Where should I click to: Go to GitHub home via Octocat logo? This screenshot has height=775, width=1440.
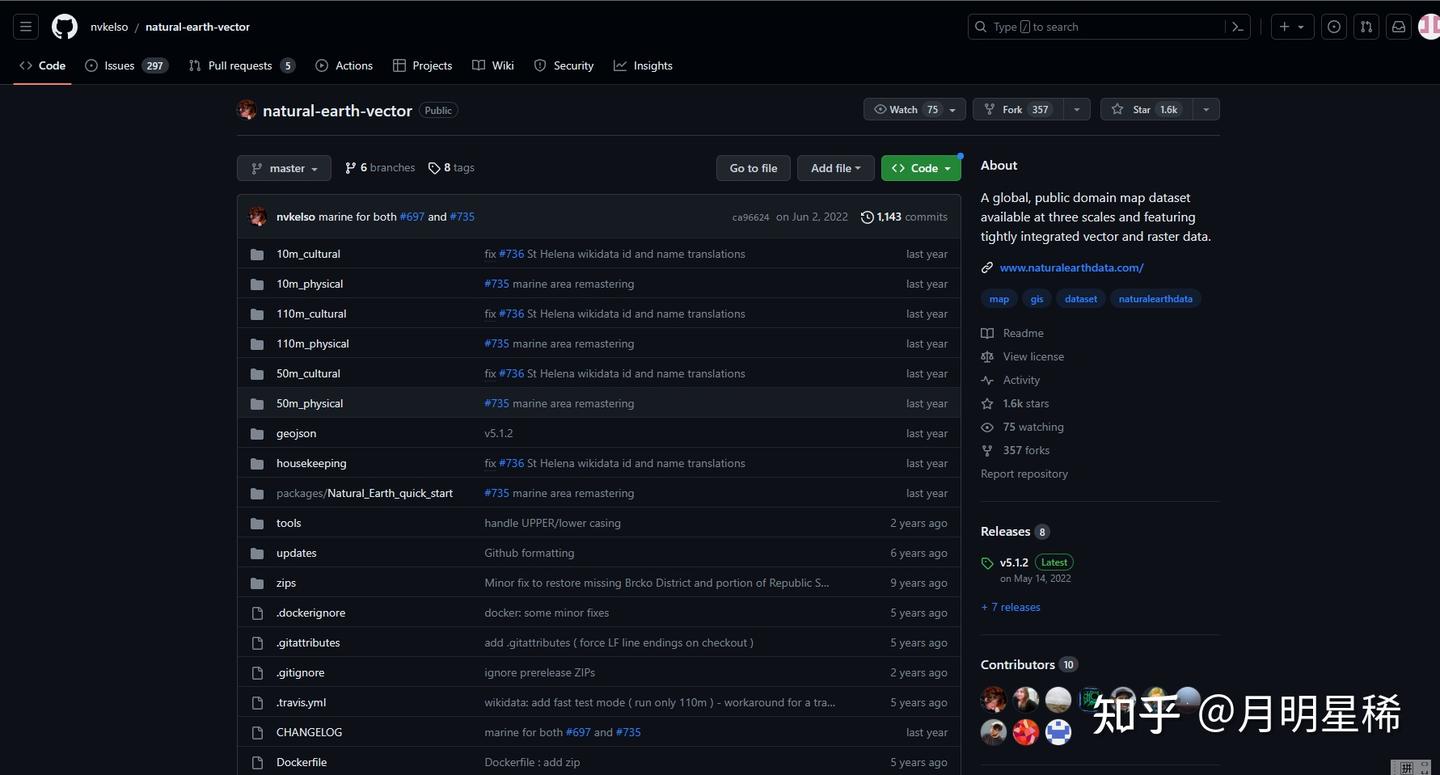click(65, 27)
